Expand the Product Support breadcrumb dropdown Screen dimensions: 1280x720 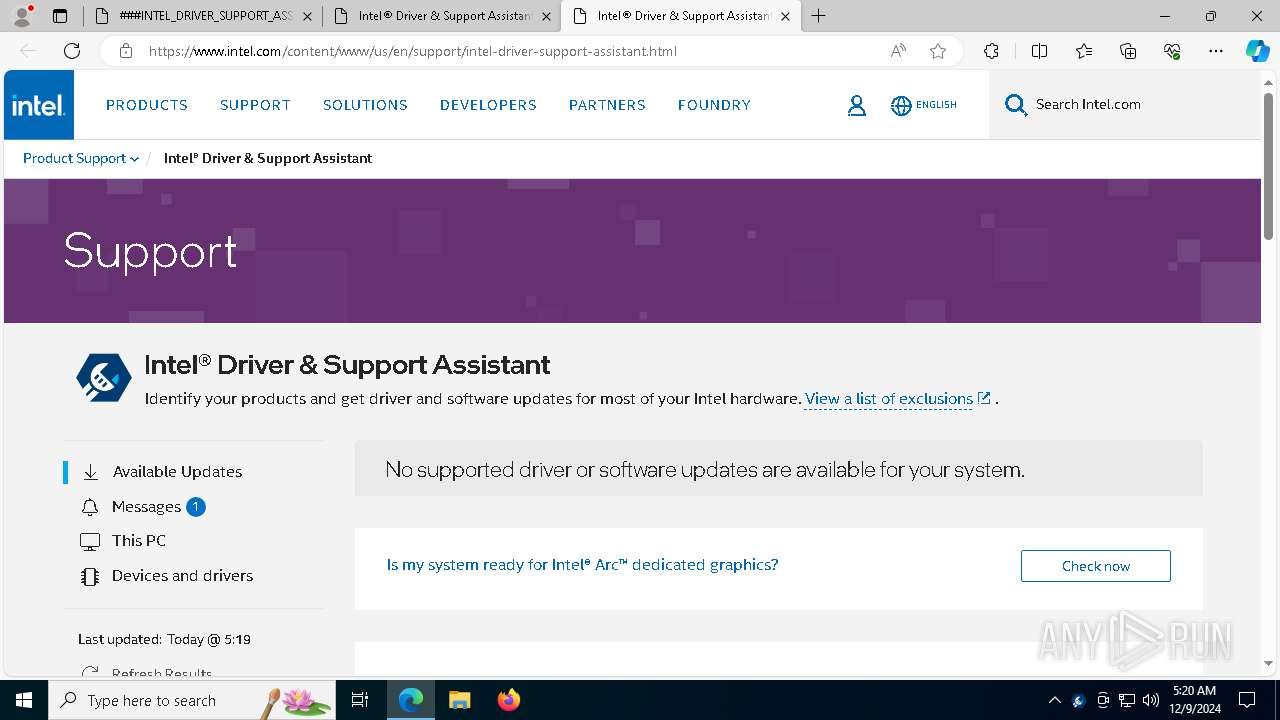81,158
